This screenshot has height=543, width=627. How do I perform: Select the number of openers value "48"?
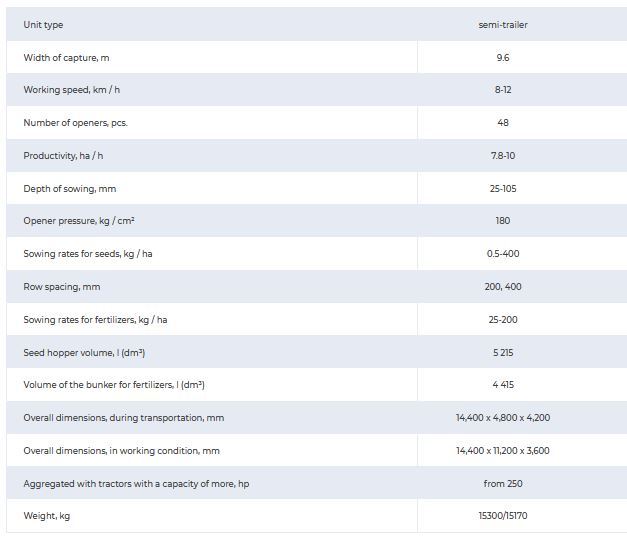tap(502, 123)
